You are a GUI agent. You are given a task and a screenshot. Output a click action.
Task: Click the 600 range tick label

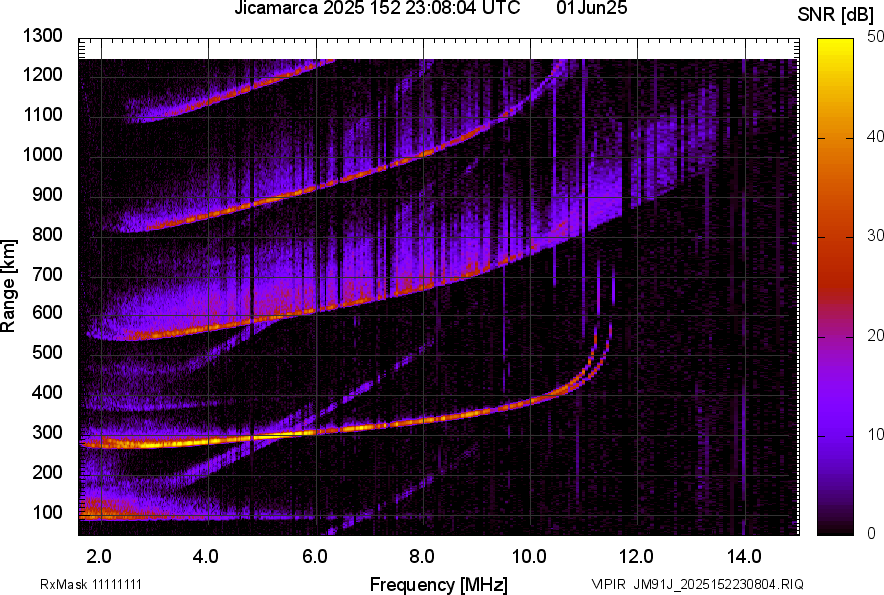coord(47,312)
